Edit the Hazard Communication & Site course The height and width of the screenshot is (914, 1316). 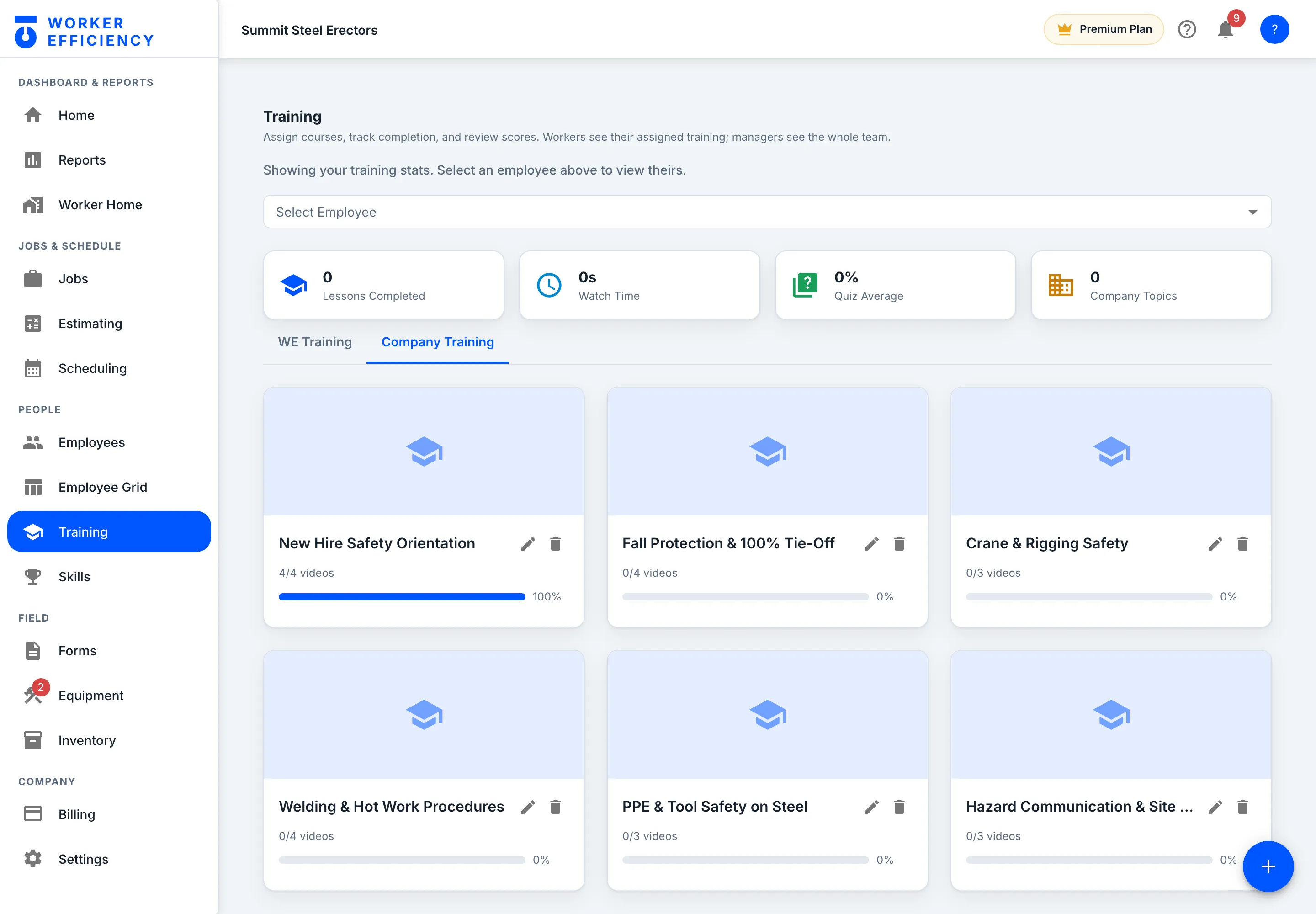click(x=1215, y=807)
